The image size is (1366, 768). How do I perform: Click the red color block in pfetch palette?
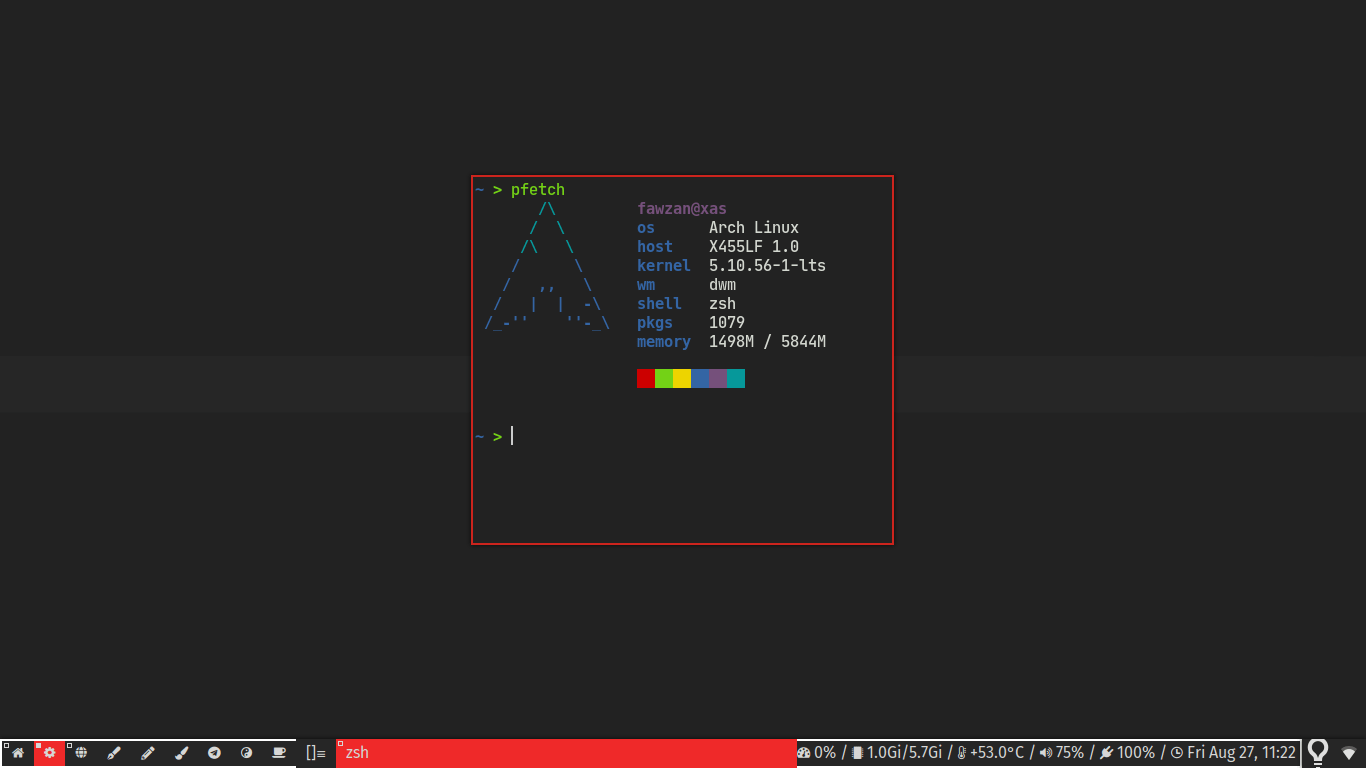(646, 378)
